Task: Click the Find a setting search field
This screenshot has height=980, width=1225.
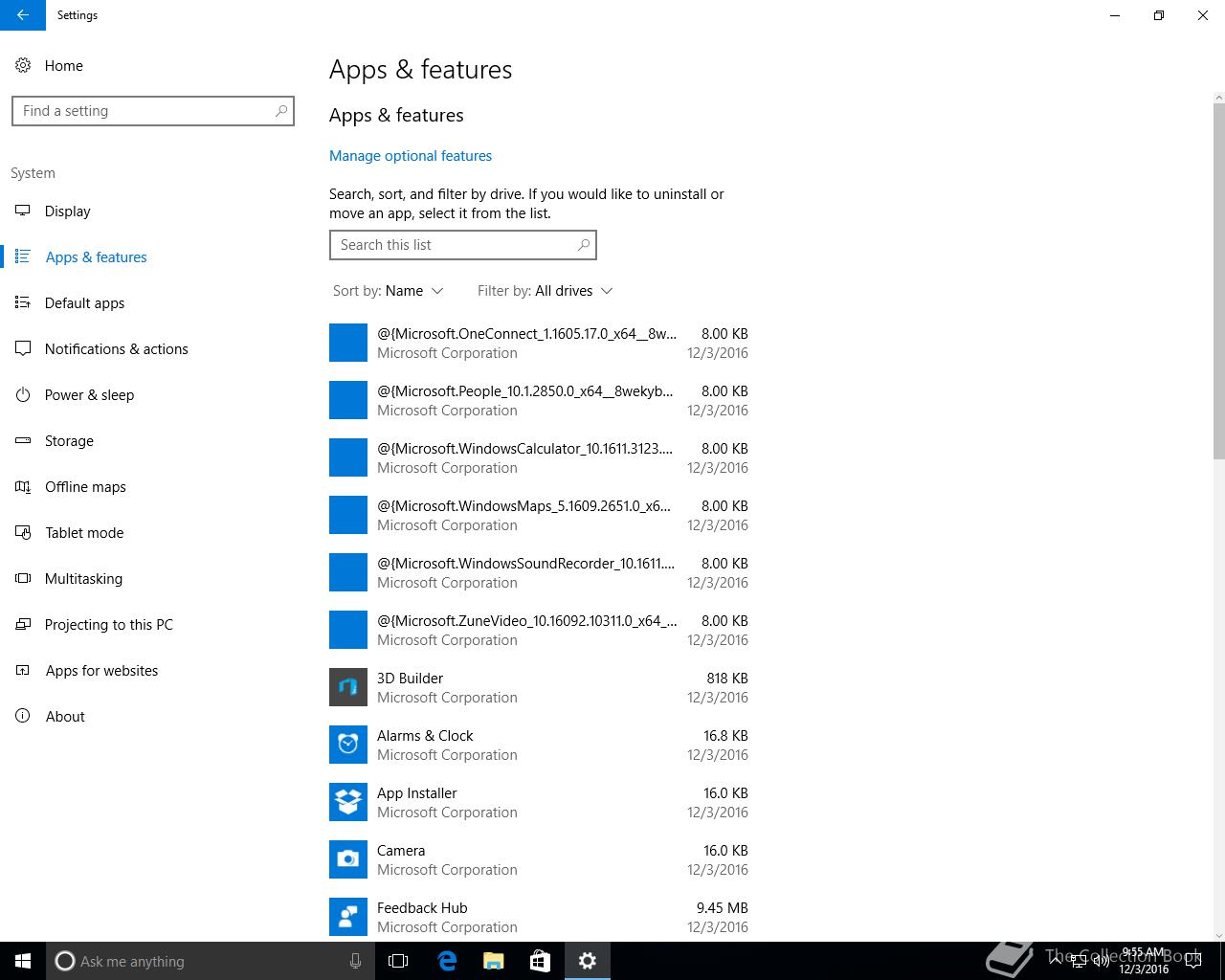Action: pyautogui.click(x=153, y=111)
